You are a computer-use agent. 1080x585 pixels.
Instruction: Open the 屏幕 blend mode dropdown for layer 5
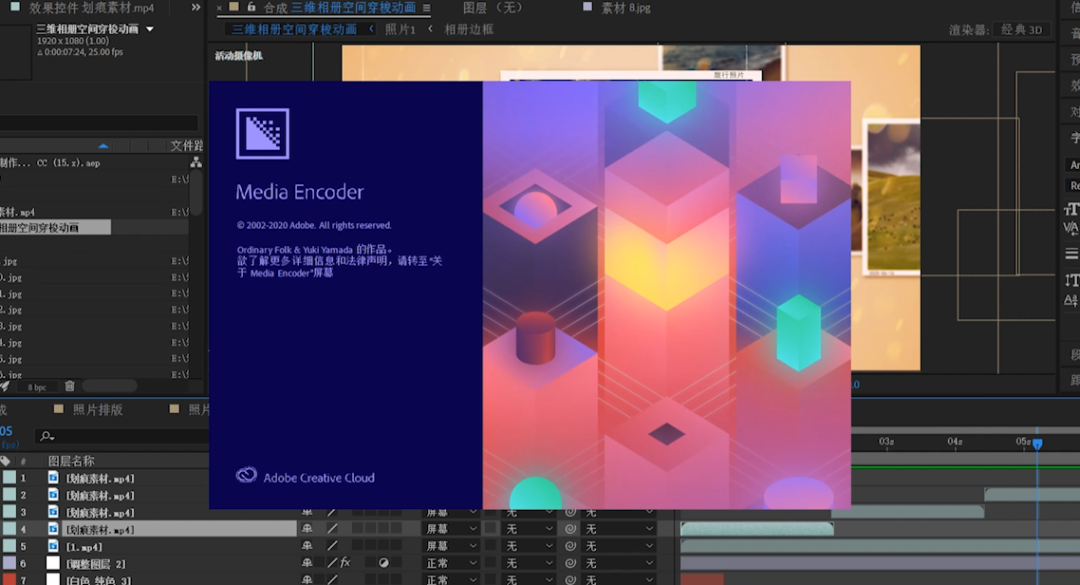(x=450, y=546)
